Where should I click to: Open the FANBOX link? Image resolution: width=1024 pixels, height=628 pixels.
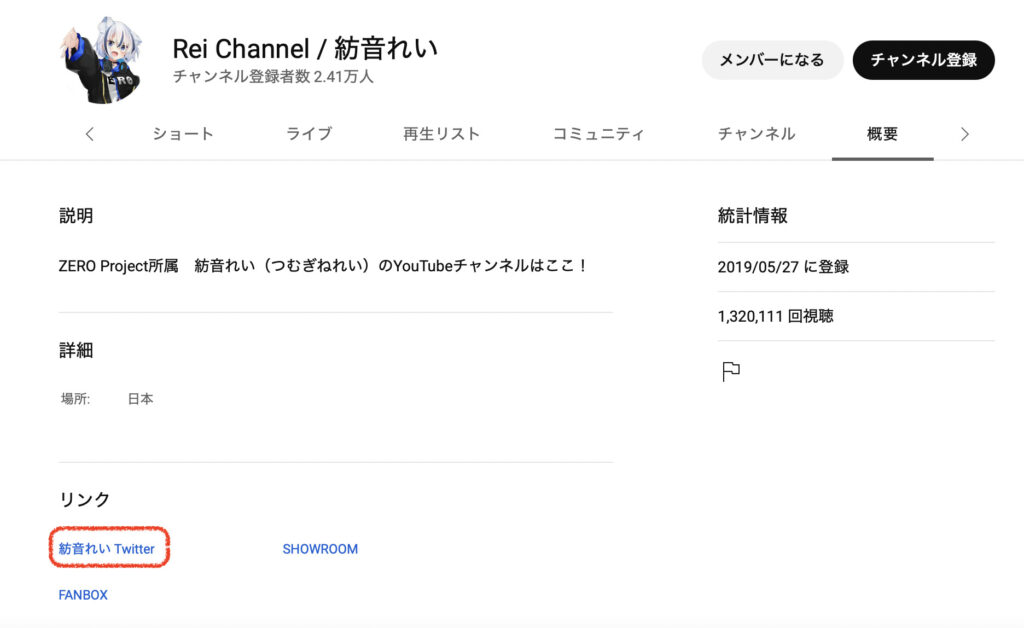click(x=83, y=595)
